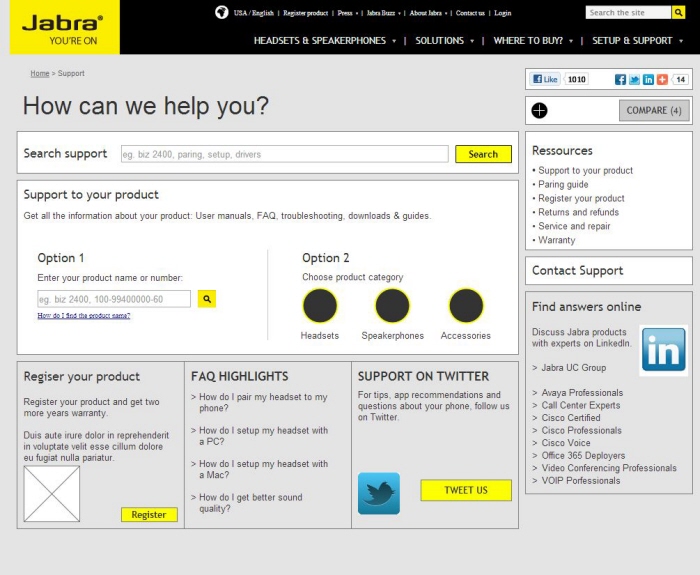
Task: Open 'Support to your product' resource link
Action: [x=585, y=171]
